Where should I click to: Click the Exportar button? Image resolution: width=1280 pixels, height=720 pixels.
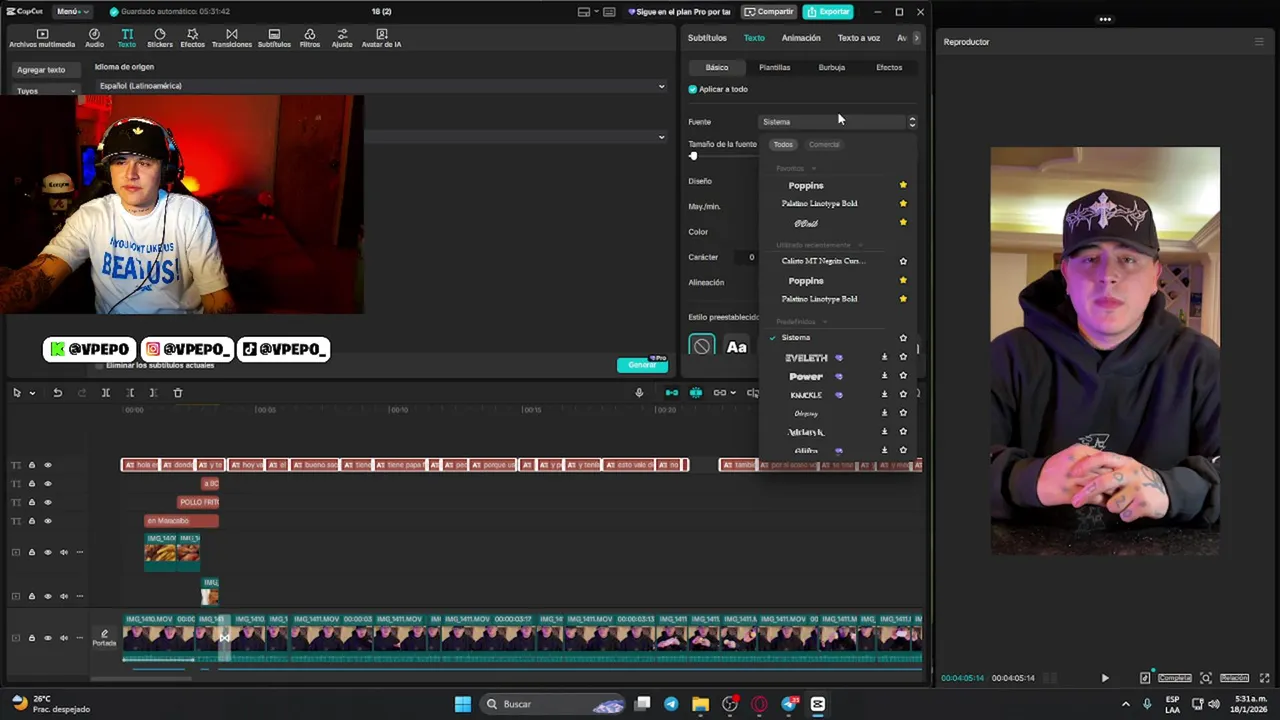pyautogui.click(x=829, y=12)
